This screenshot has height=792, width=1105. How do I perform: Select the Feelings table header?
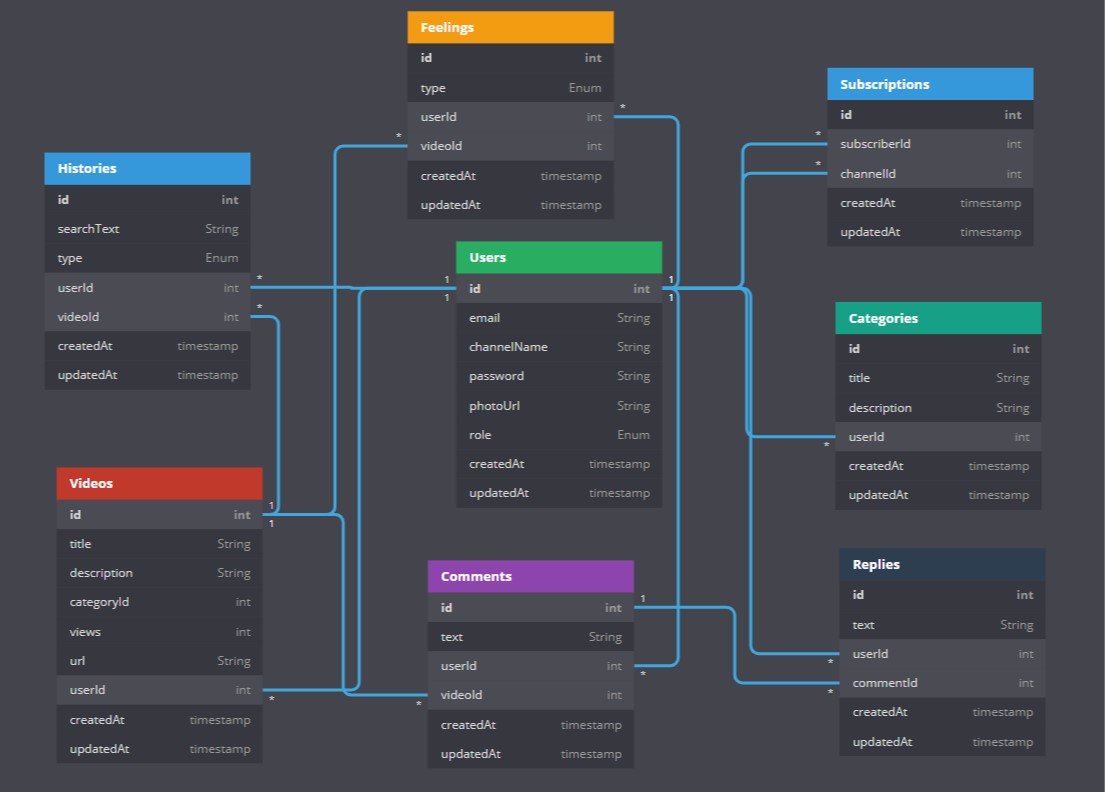pyautogui.click(x=510, y=27)
